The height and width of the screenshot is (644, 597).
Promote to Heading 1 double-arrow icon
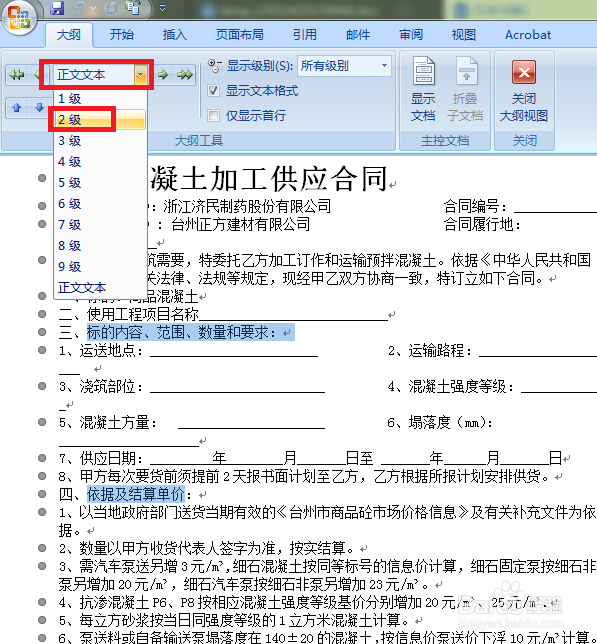[x=17, y=75]
